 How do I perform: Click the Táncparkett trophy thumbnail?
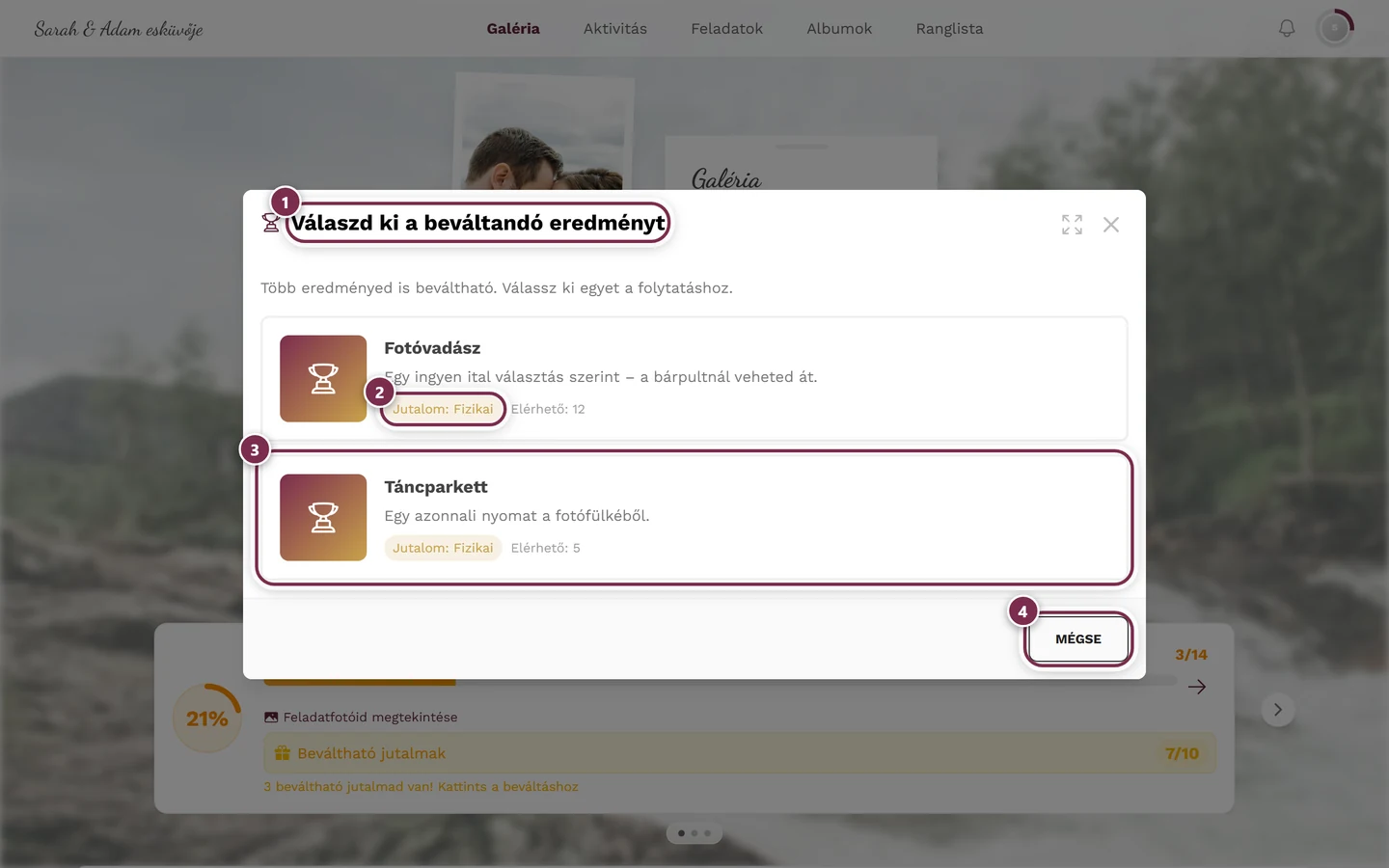tap(323, 518)
